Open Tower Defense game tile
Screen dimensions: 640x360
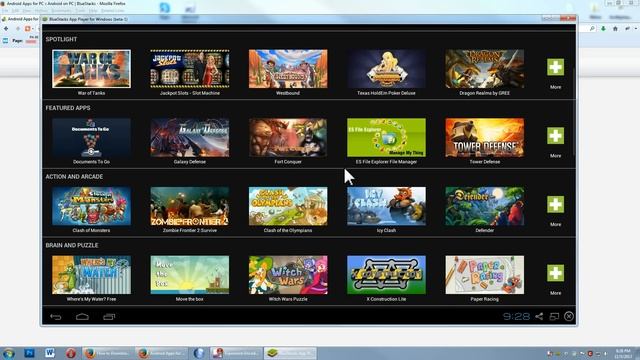pos(485,138)
